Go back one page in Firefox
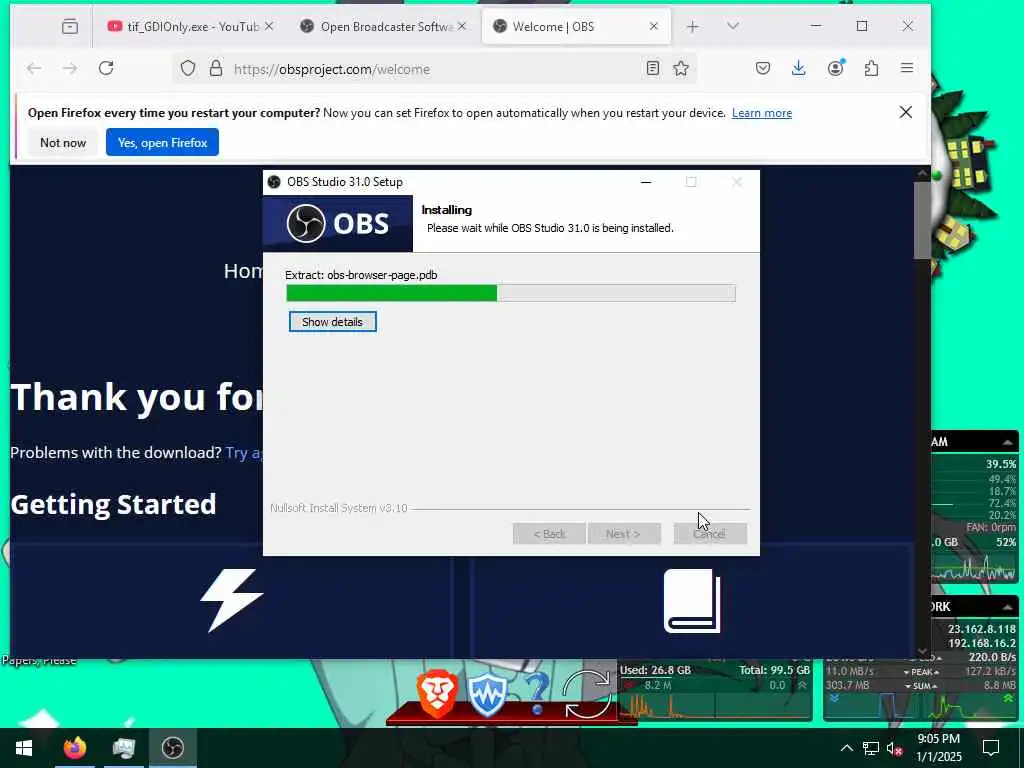The width and height of the screenshot is (1024, 768). click(x=34, y=68)
